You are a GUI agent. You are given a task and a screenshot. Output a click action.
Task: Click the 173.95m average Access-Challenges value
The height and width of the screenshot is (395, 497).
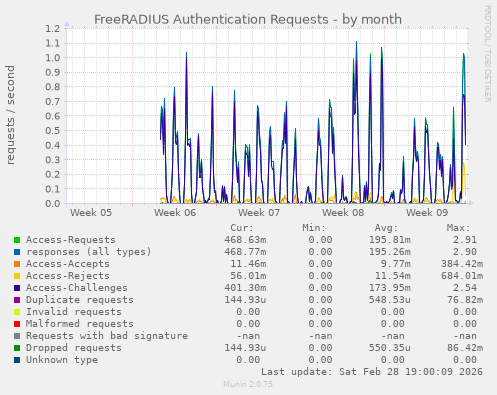click(390, 288)
